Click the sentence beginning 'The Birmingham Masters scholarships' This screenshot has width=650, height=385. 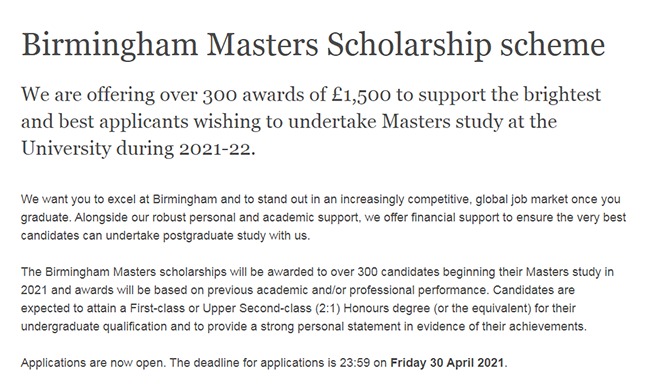317,281
